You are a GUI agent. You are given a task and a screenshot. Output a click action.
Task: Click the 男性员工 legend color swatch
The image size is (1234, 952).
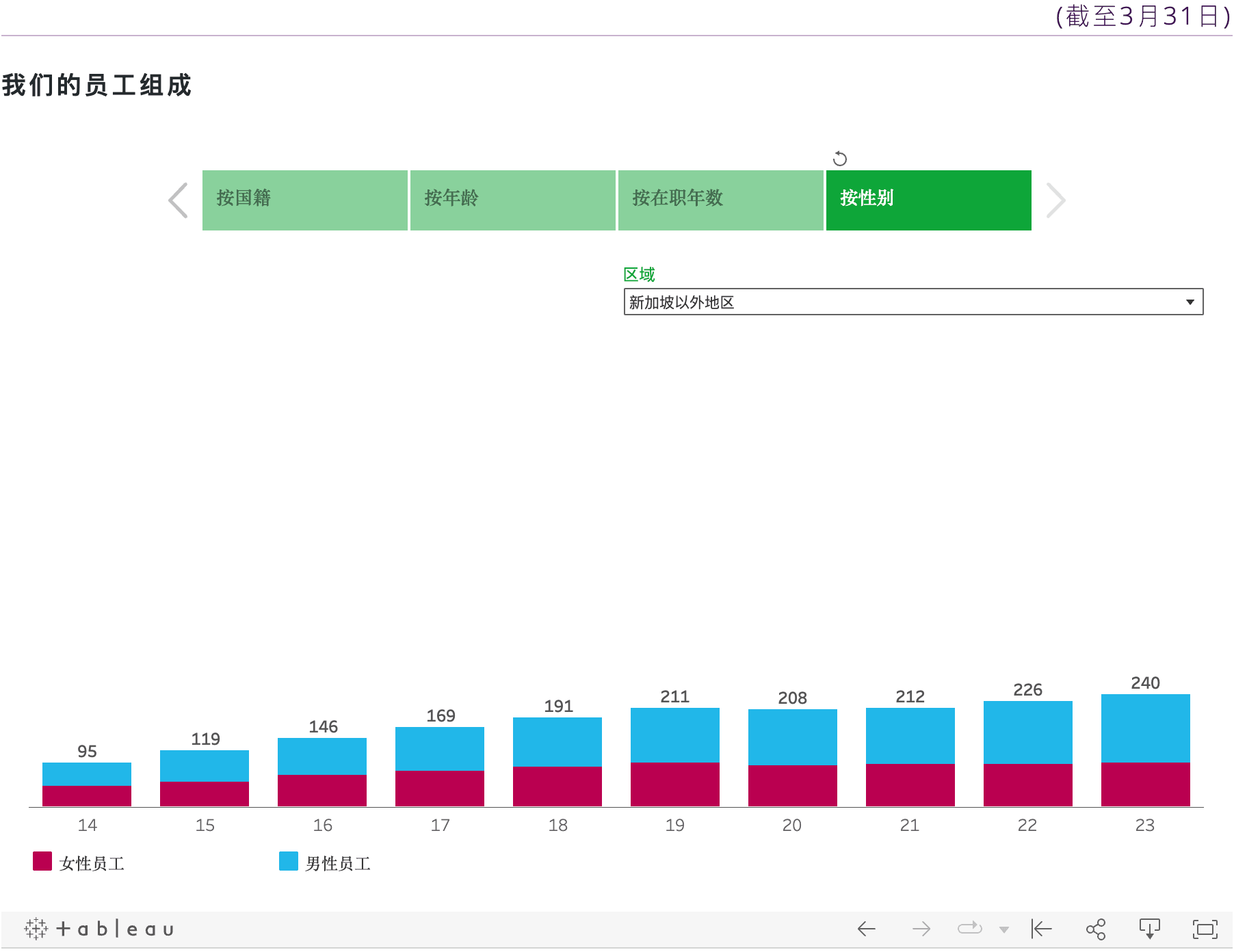coord(289,861)
